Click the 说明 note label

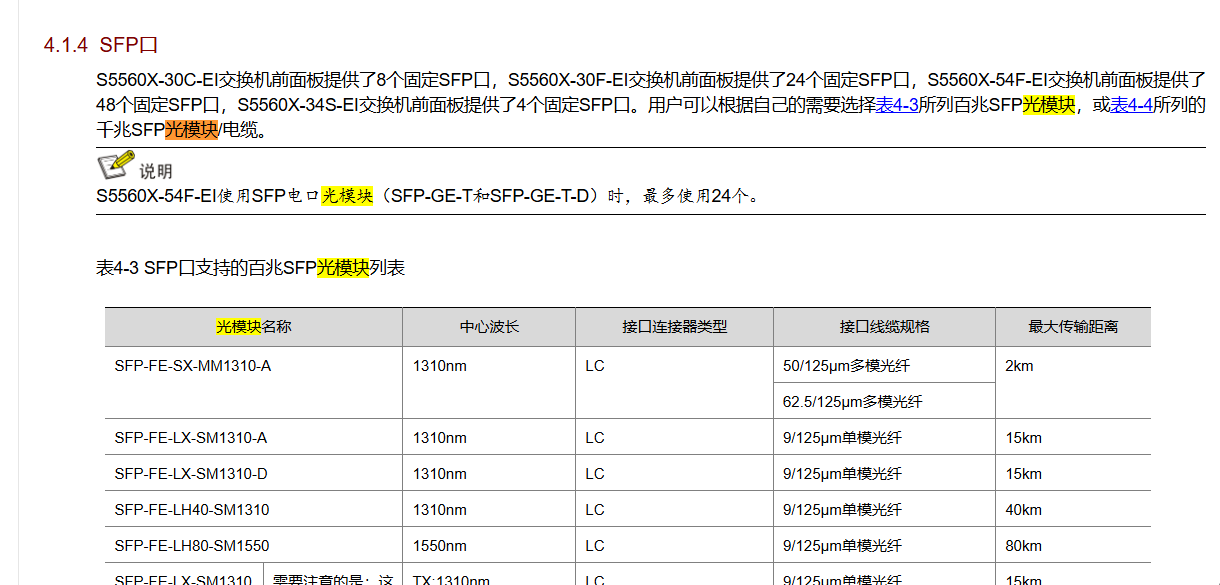coord(155,171)
